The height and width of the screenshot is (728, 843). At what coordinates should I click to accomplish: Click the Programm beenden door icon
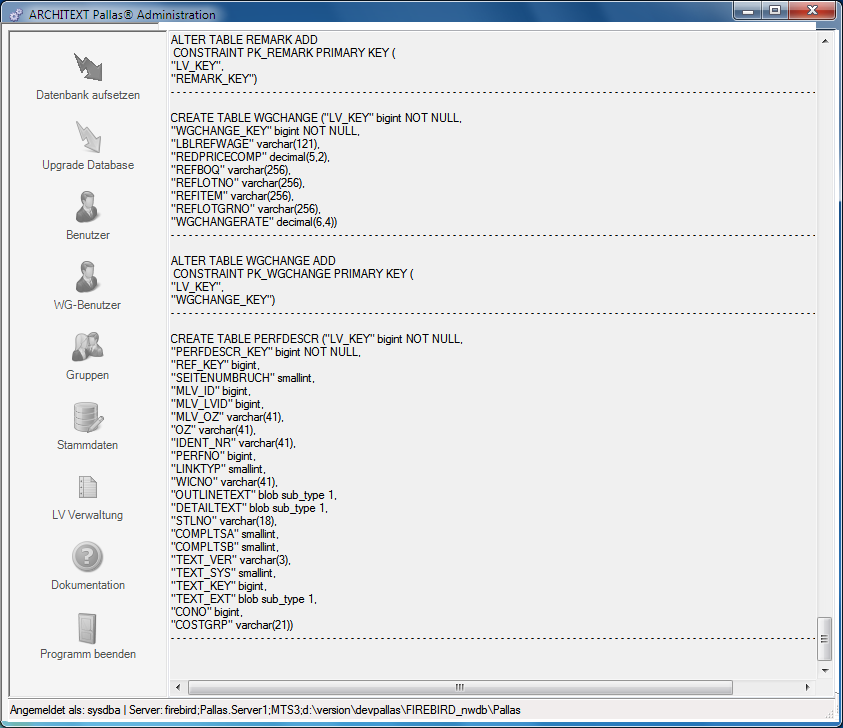pyautogui.click(x=87, y=627)
